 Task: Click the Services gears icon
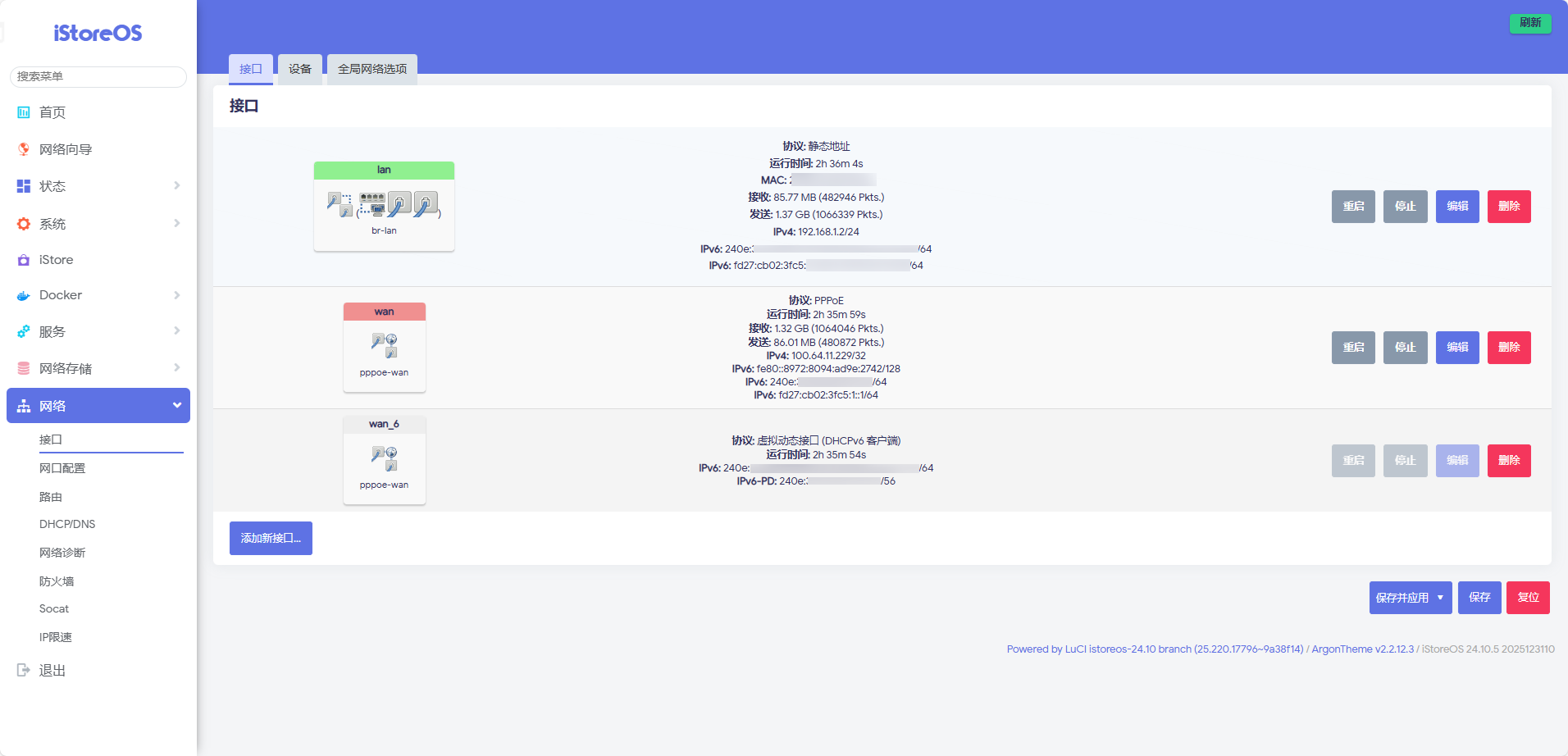(x=24, y=332)
